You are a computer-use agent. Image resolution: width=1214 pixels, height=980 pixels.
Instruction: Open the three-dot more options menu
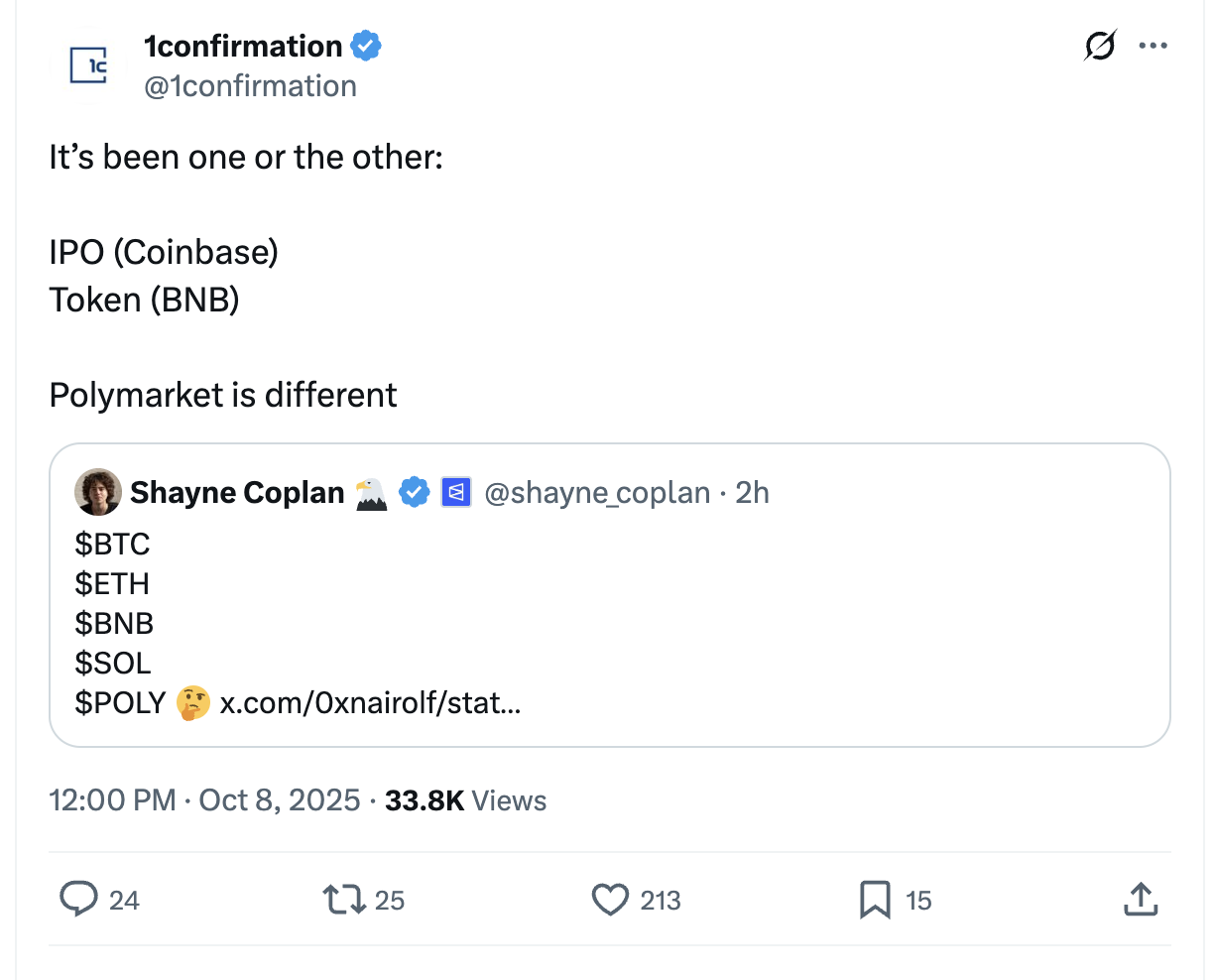1153,46
